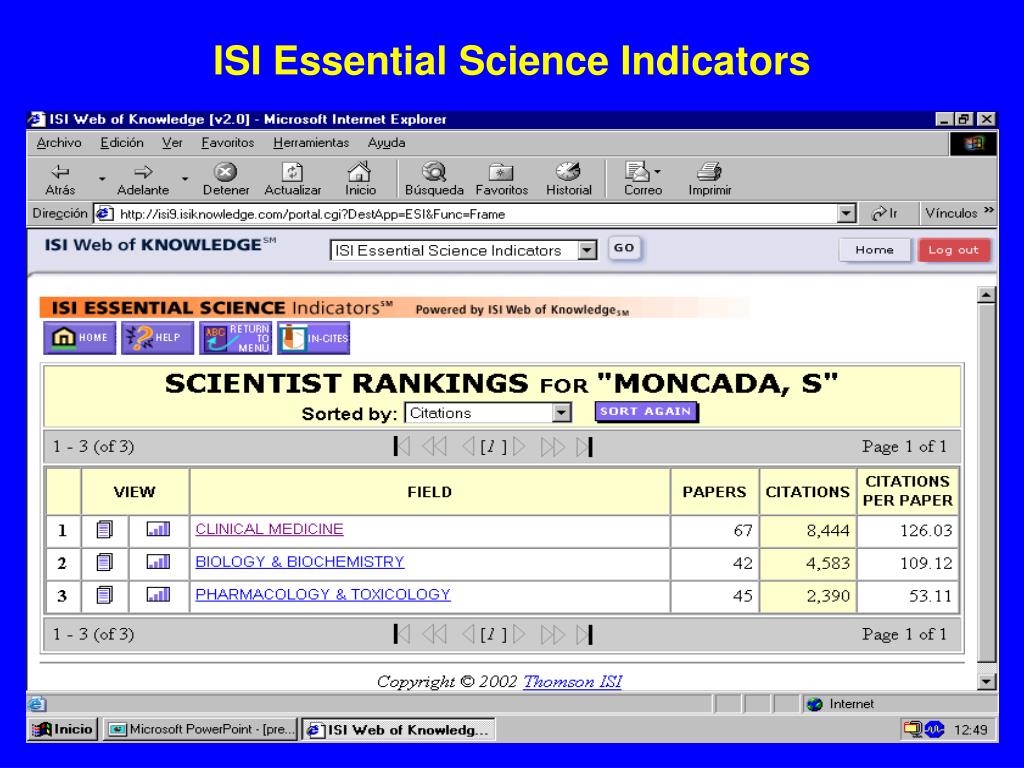
Task: Jump to last page in top pager
Action: coord(584,447)
